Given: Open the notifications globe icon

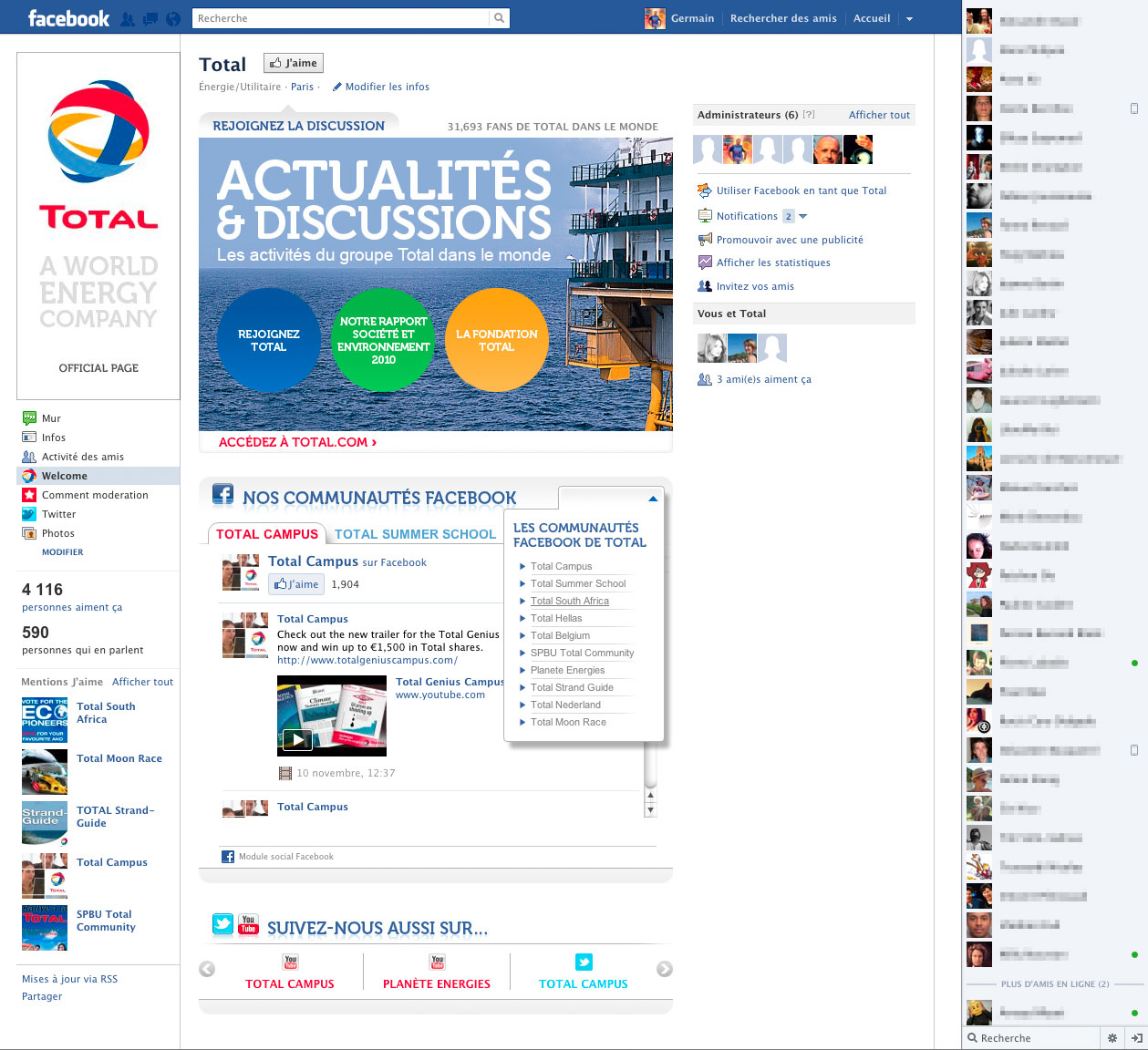Looking at the screenshot, I should click(x=172, y=19).
